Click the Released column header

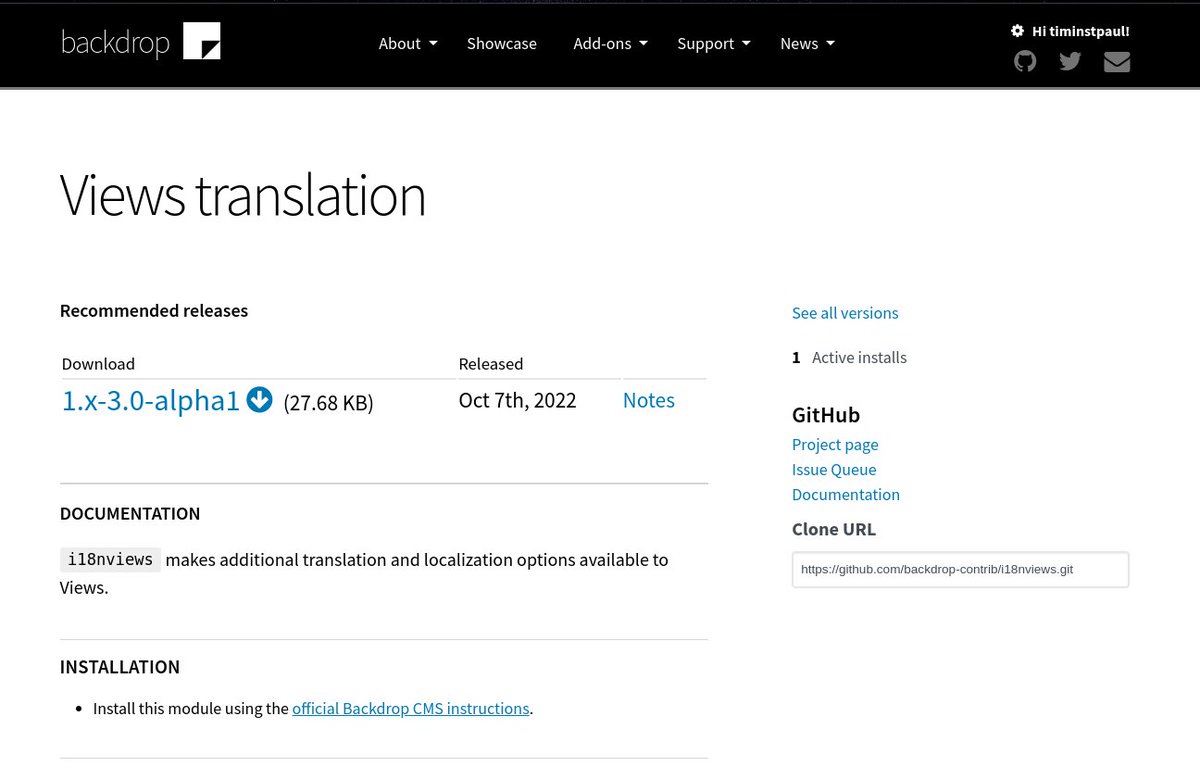pyautogui.click(x=491, y=364)
